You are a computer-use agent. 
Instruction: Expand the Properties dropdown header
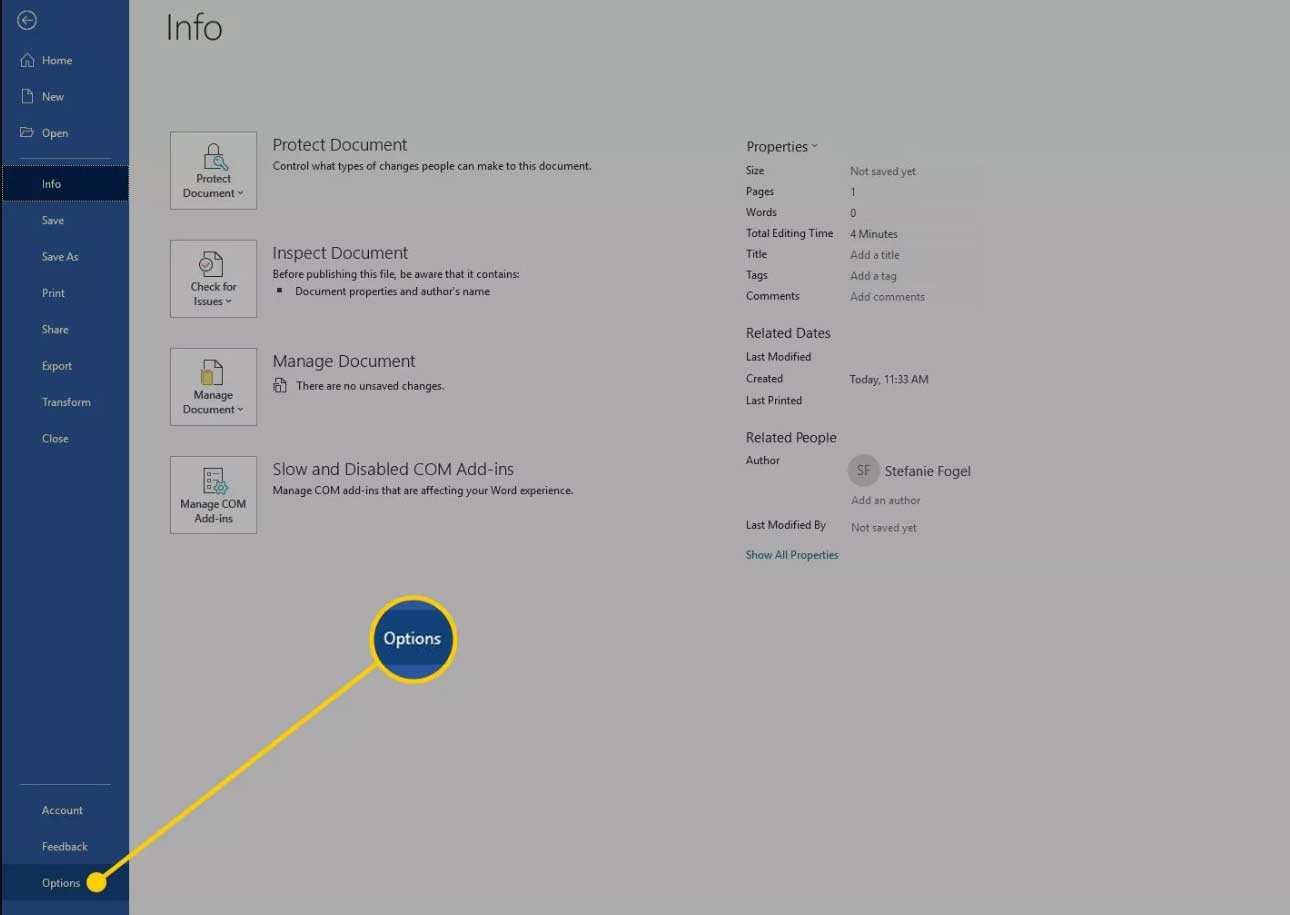click(781, 147)
